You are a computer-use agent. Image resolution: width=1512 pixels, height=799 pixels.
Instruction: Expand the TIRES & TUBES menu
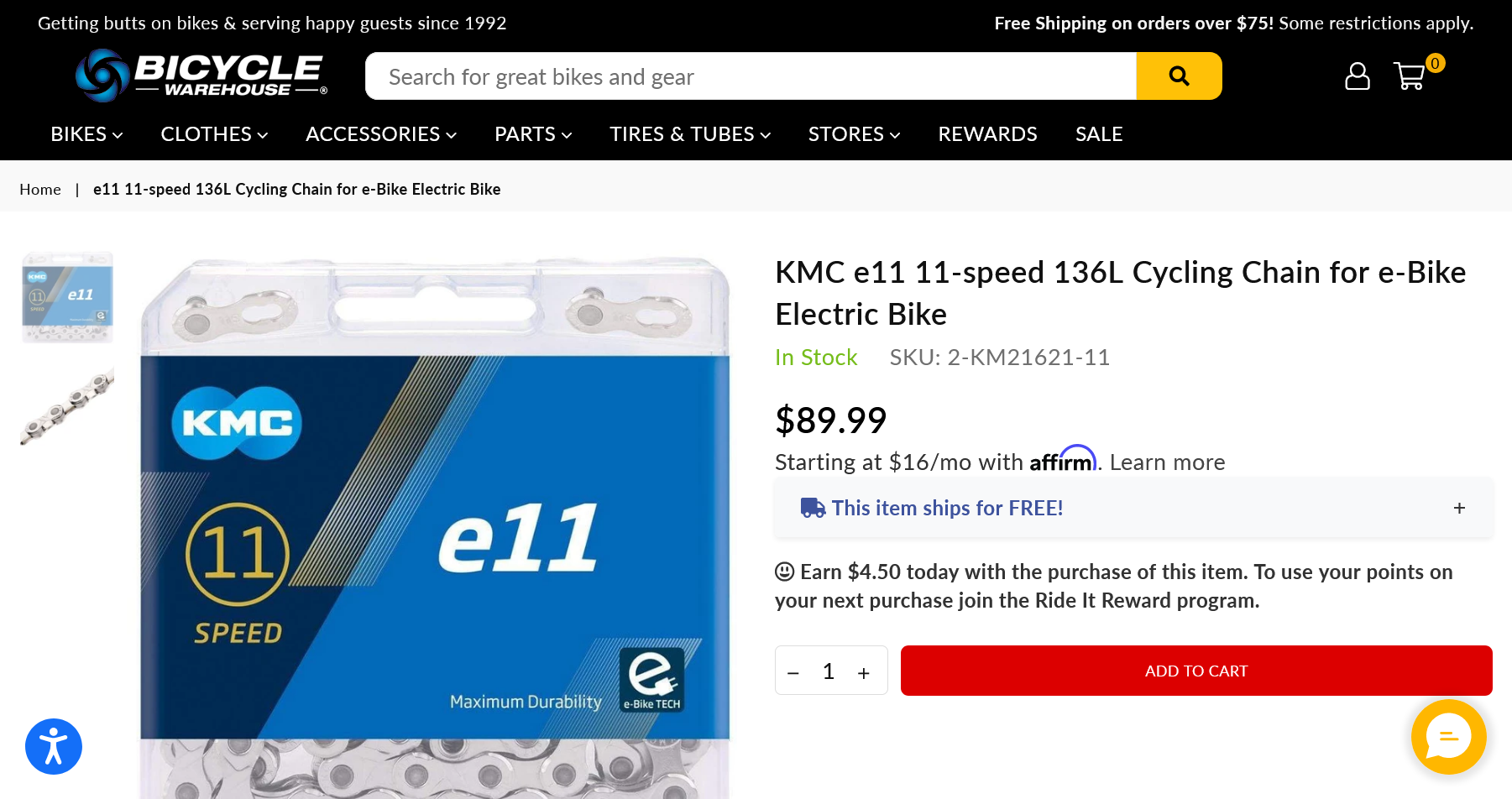pyautogui.click(x=690, y=134)
